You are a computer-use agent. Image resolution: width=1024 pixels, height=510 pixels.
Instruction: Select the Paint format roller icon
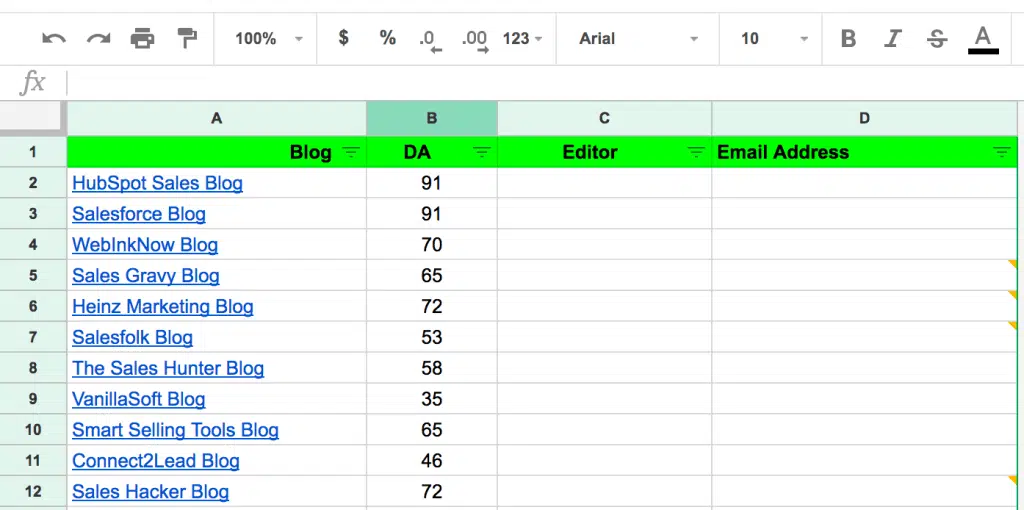click(187, 39)
